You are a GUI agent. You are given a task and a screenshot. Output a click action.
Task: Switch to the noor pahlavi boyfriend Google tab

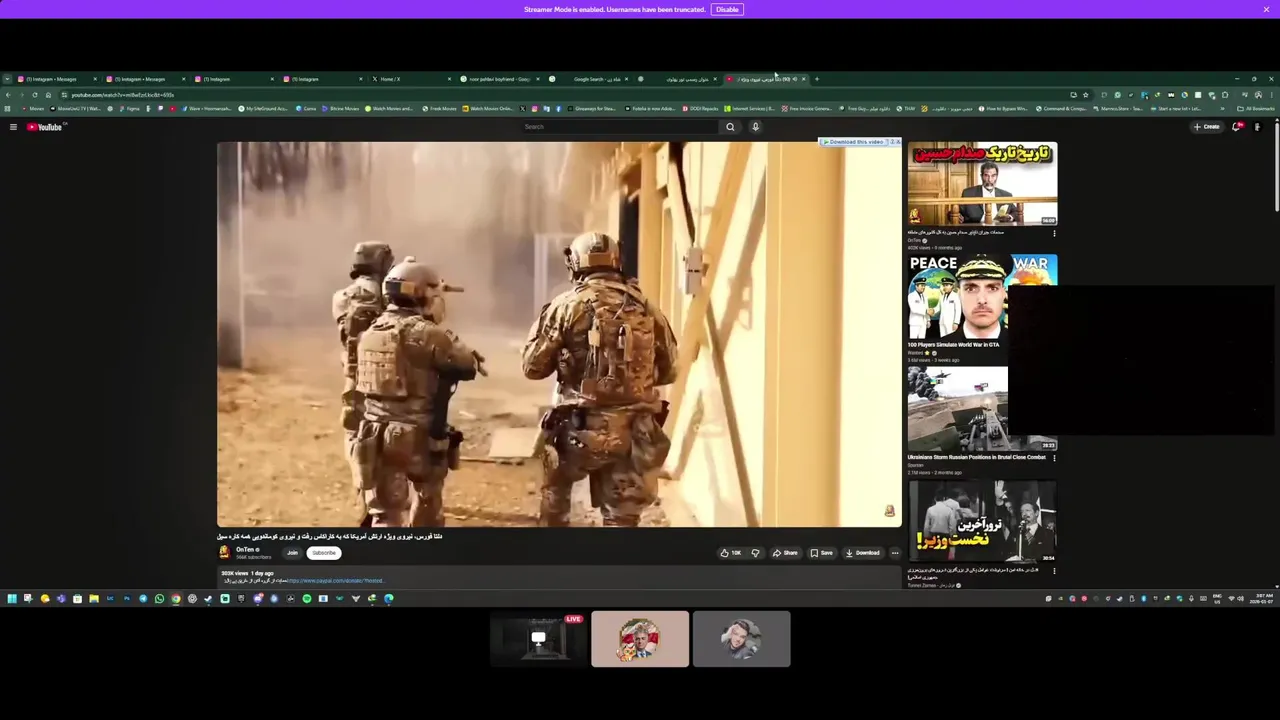point(499,79)
